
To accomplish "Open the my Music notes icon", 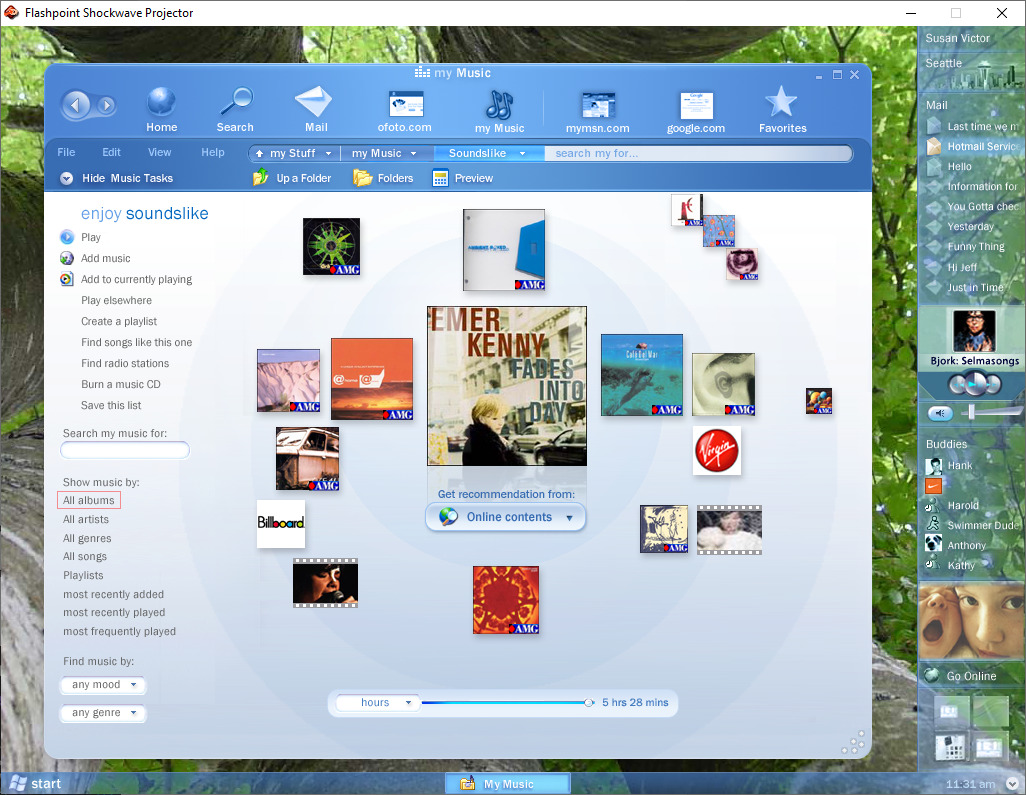I will click(x=499, y=105).
